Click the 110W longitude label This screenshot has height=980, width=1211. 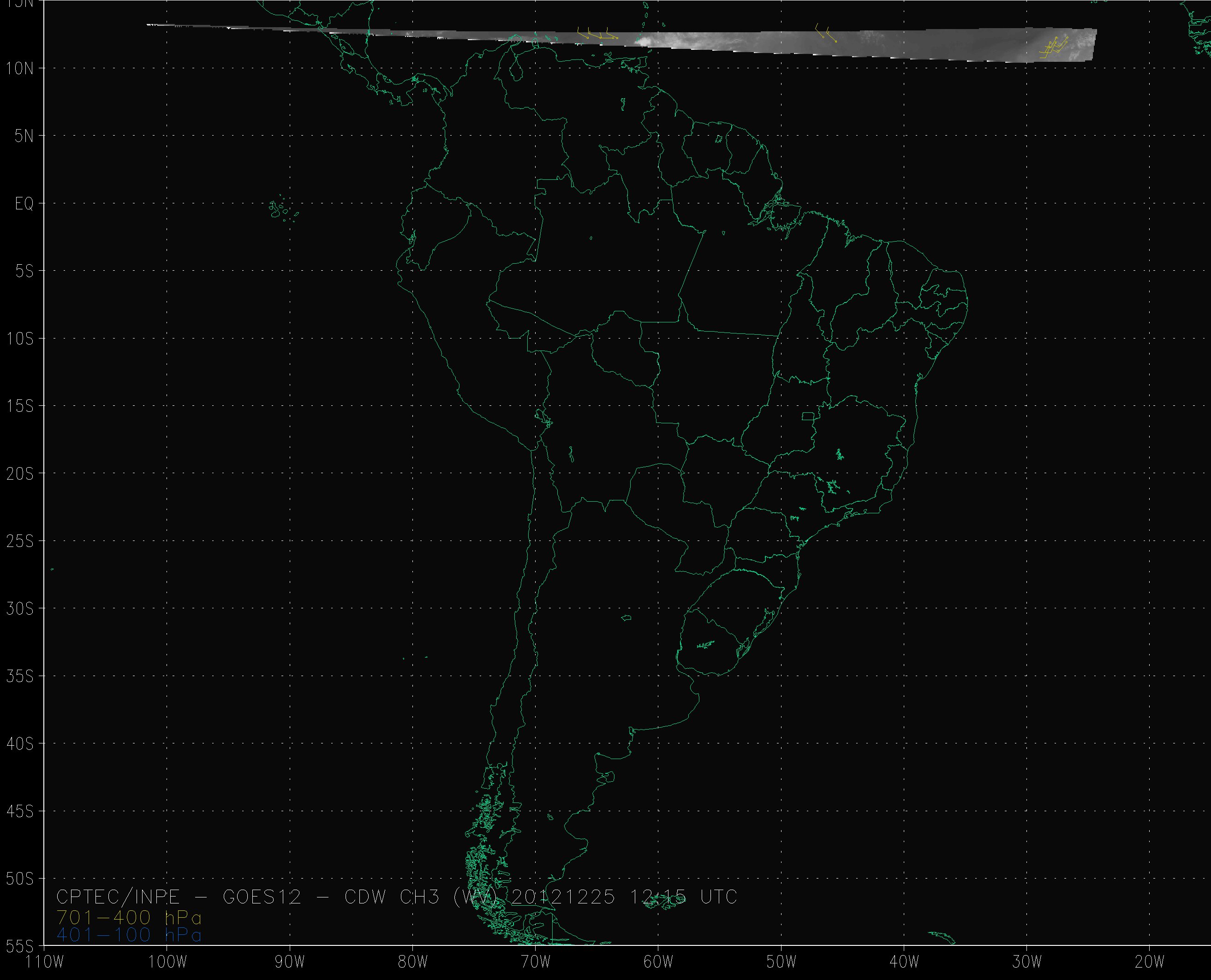45,962
